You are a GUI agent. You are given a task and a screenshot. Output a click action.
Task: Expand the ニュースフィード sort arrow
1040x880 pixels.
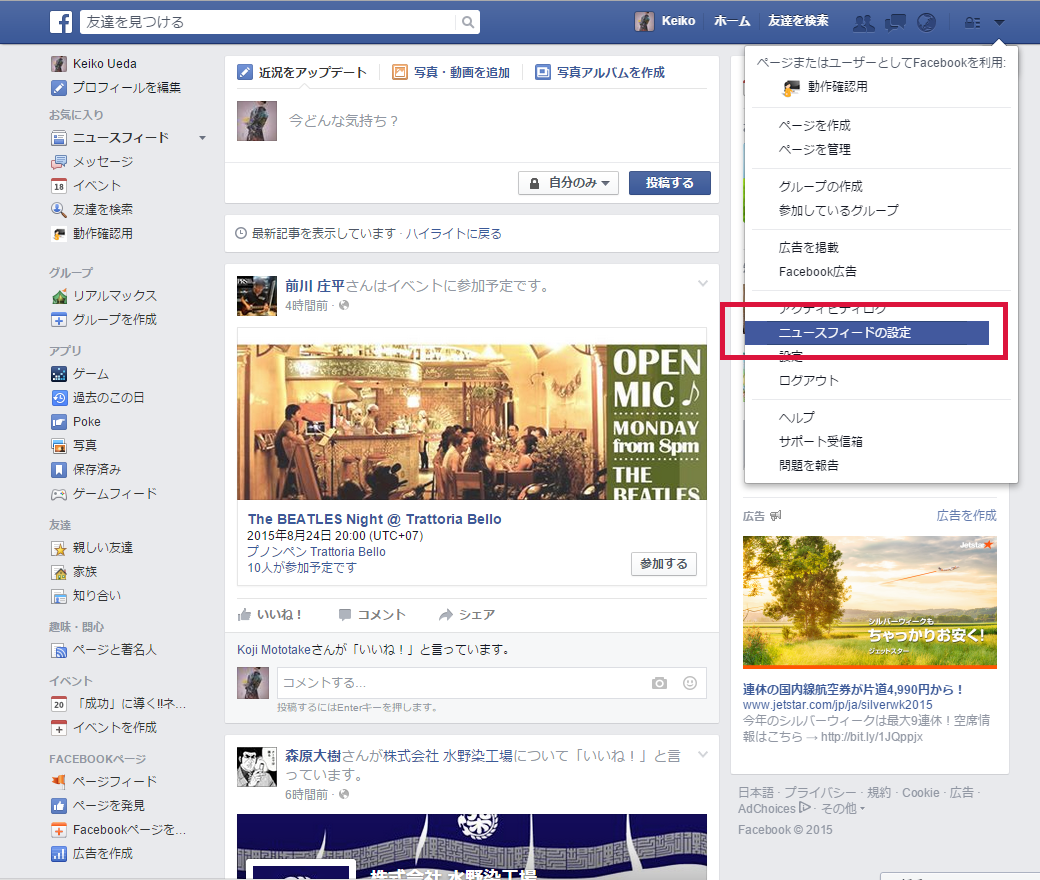[x=202, y=138]
